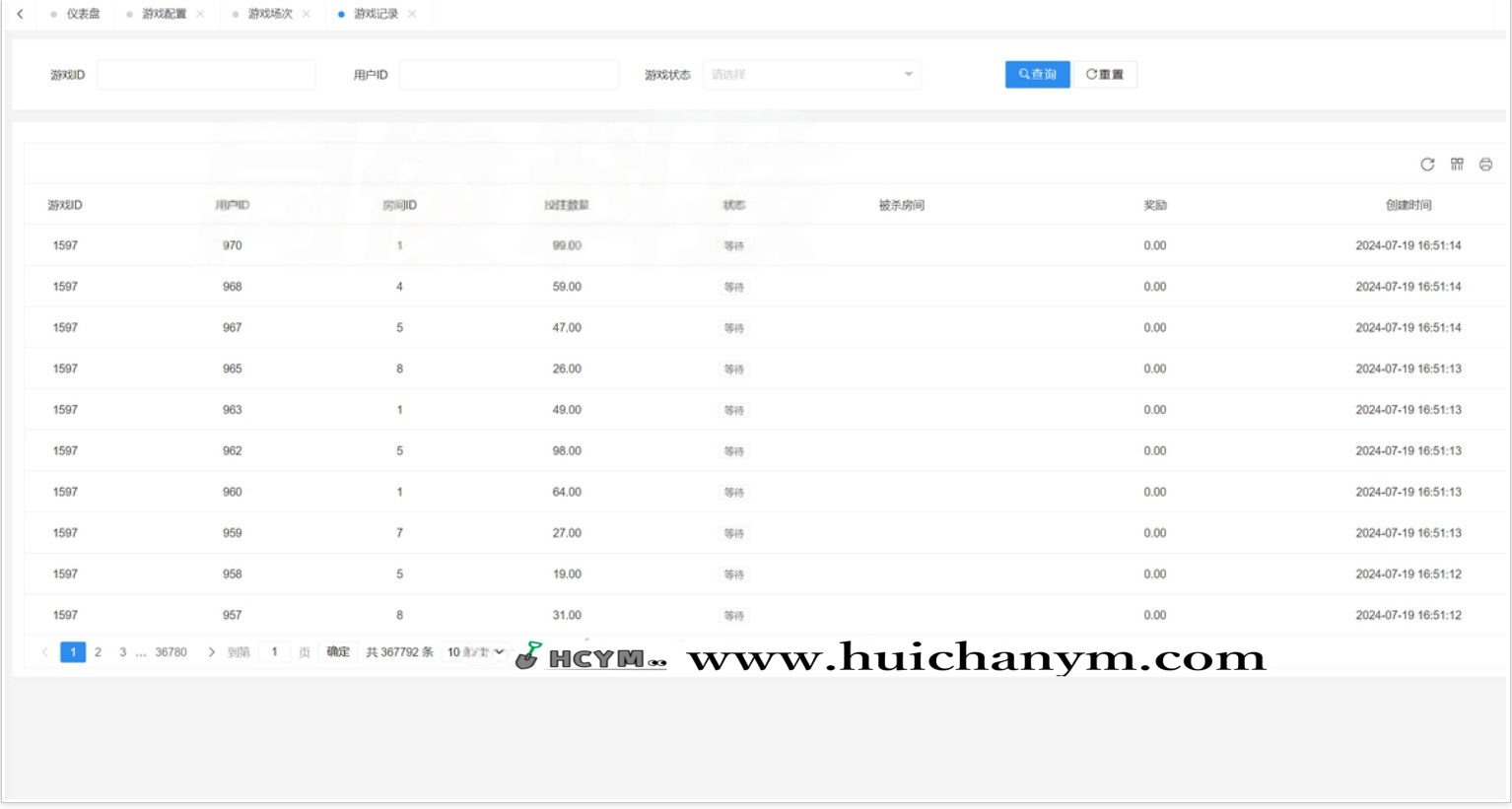Click the refresh table icon
Viewport: 1512px width, 809px height.
[x=1427, y=165]
